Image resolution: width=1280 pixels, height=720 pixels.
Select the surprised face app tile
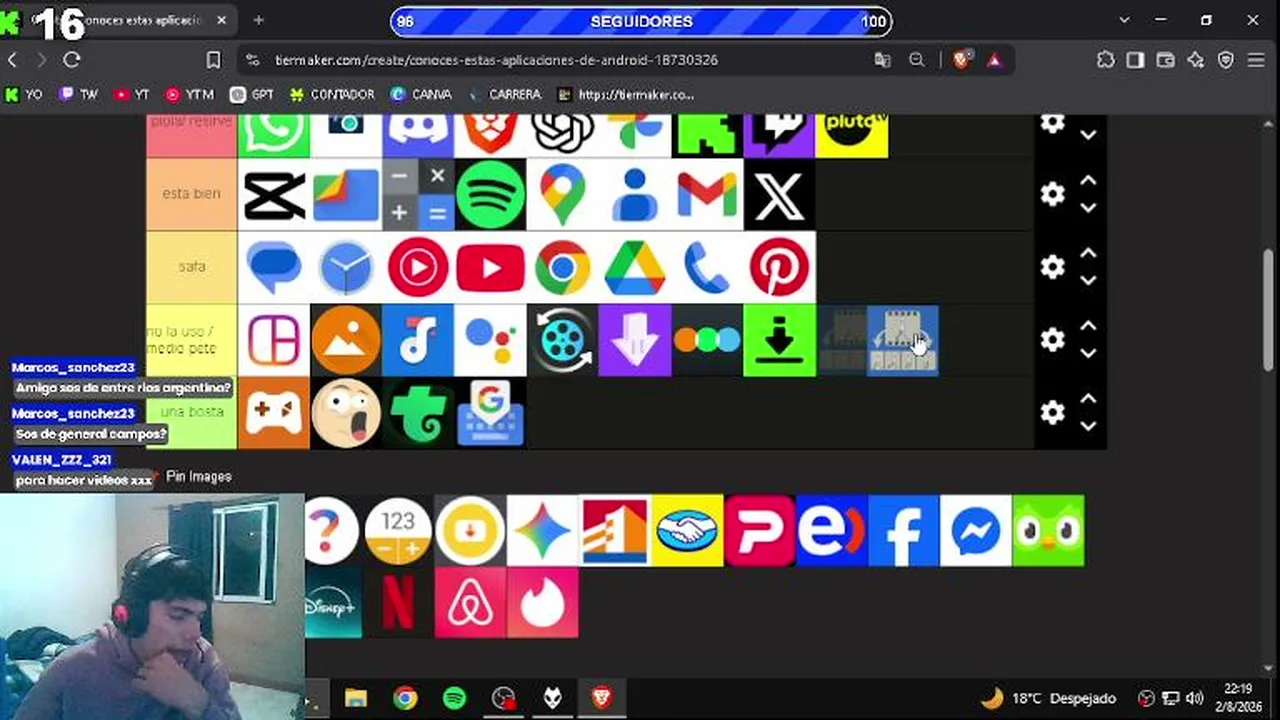[346, 412]
